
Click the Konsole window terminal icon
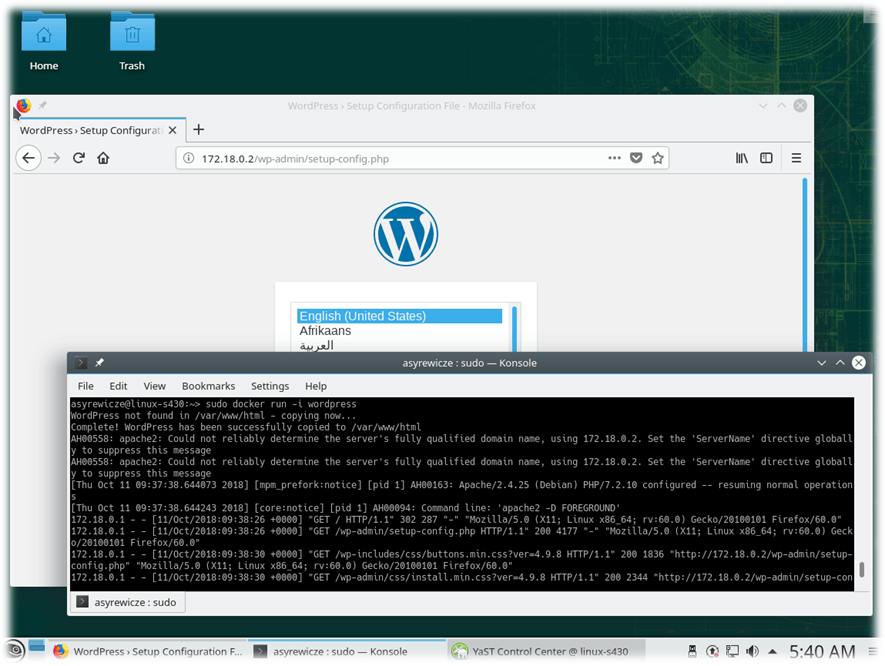click(x=81, y=362)
